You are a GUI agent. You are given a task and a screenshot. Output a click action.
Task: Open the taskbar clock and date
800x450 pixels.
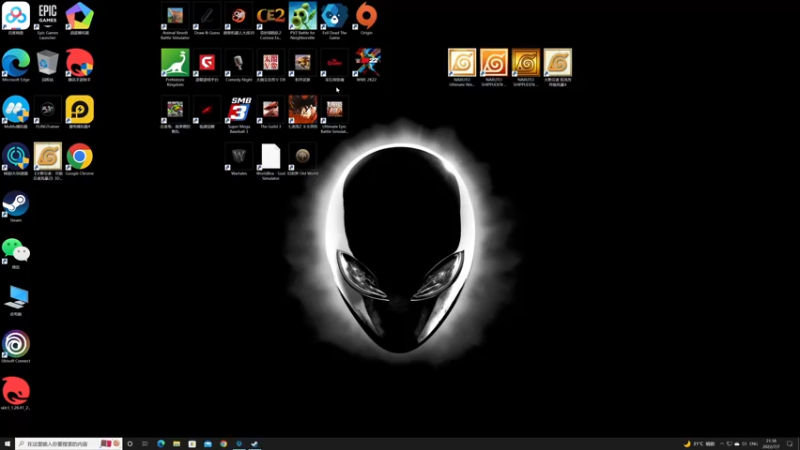[771, 444]
